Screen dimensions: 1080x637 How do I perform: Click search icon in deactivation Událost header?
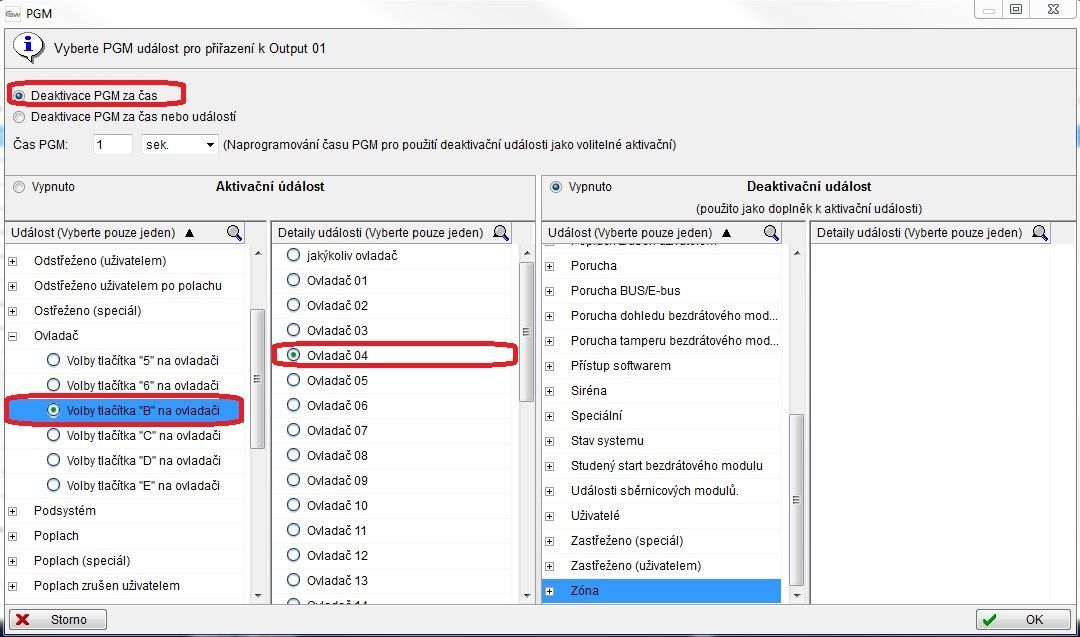point(771,233)
